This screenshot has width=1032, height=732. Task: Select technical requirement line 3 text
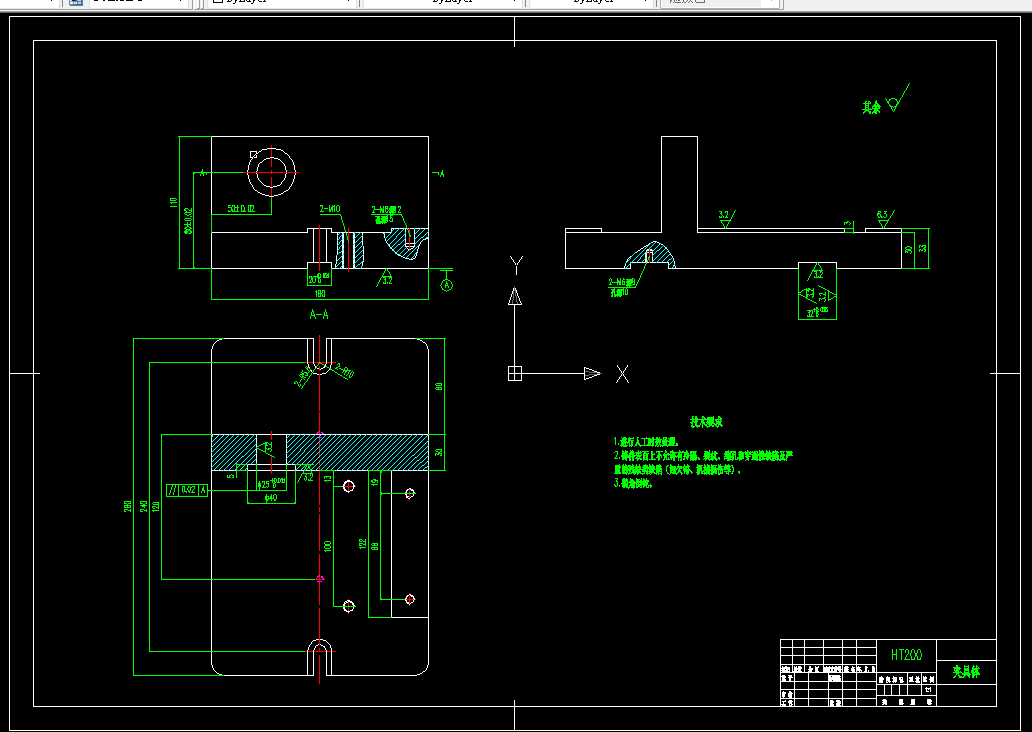pyautogui.click(x=632, y=483)
